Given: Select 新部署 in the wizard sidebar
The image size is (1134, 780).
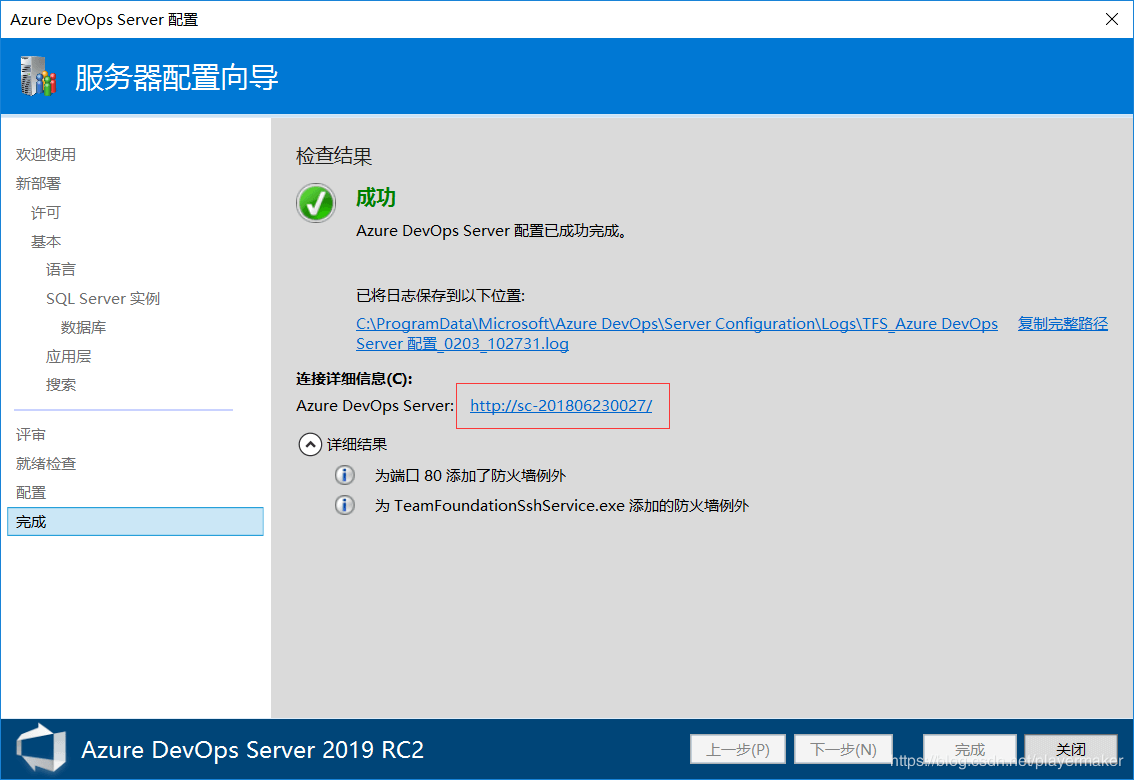Looking at the screenshot, I should pyautogui.click(x=38, y=184).
